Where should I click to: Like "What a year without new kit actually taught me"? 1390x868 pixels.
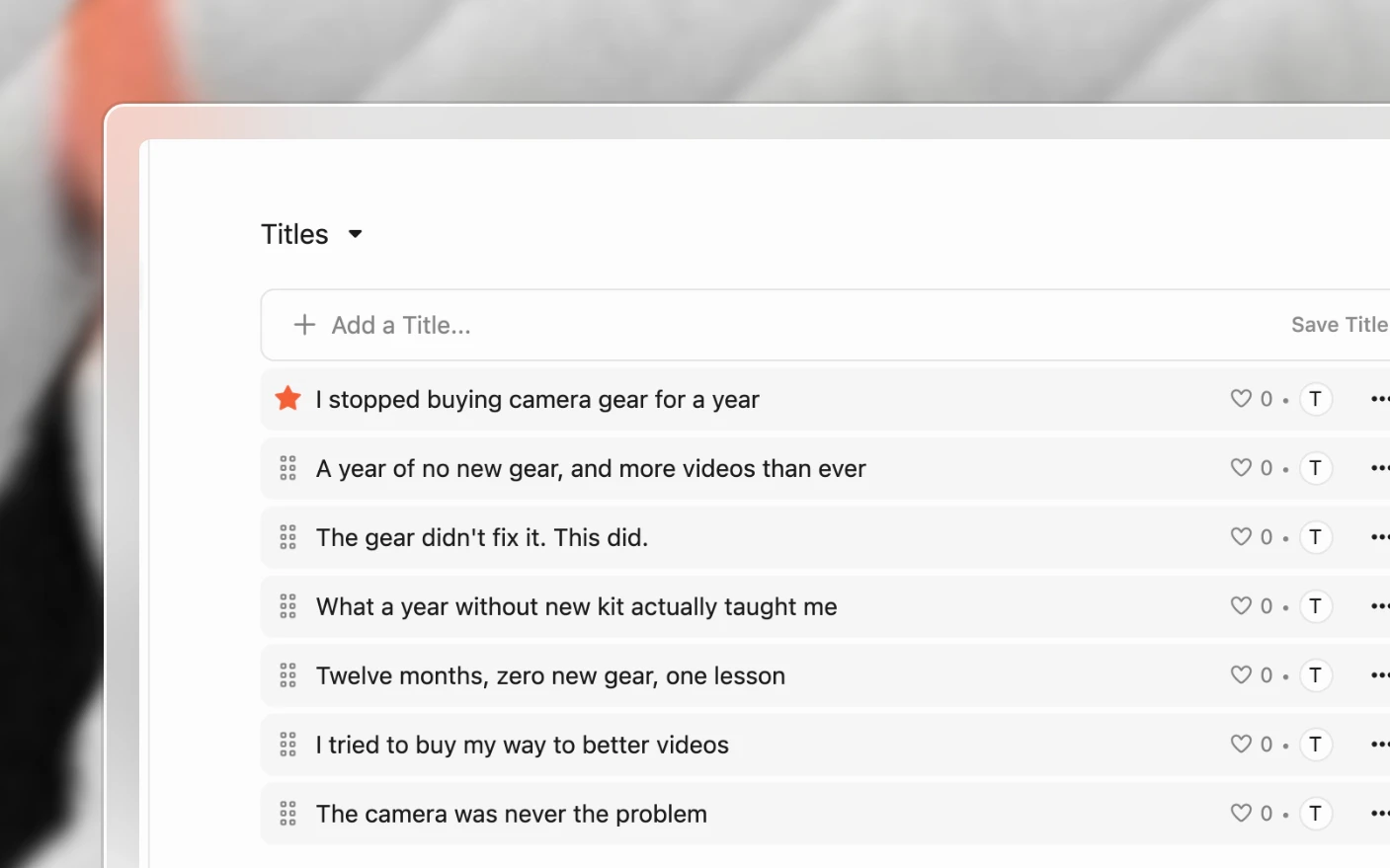coord(1241,606)
